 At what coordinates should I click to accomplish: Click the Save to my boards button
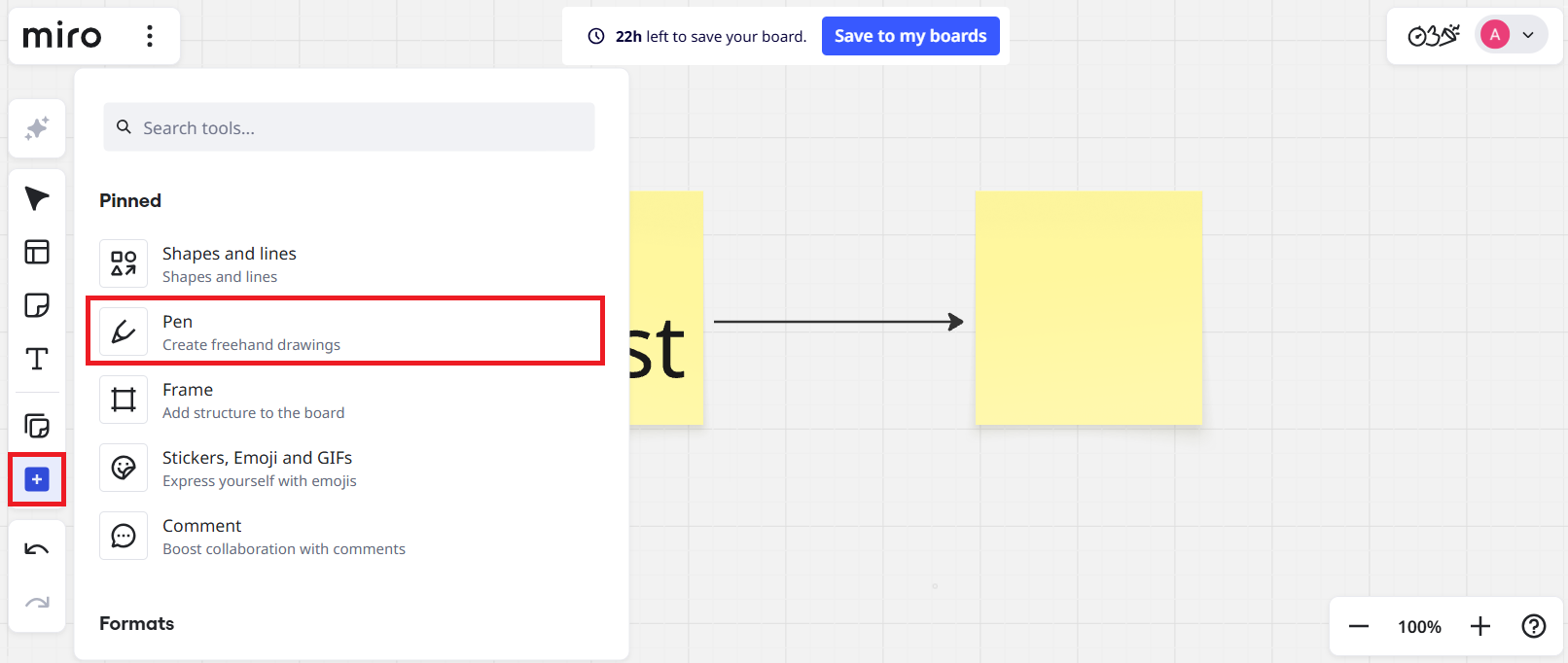coord(910,35)
